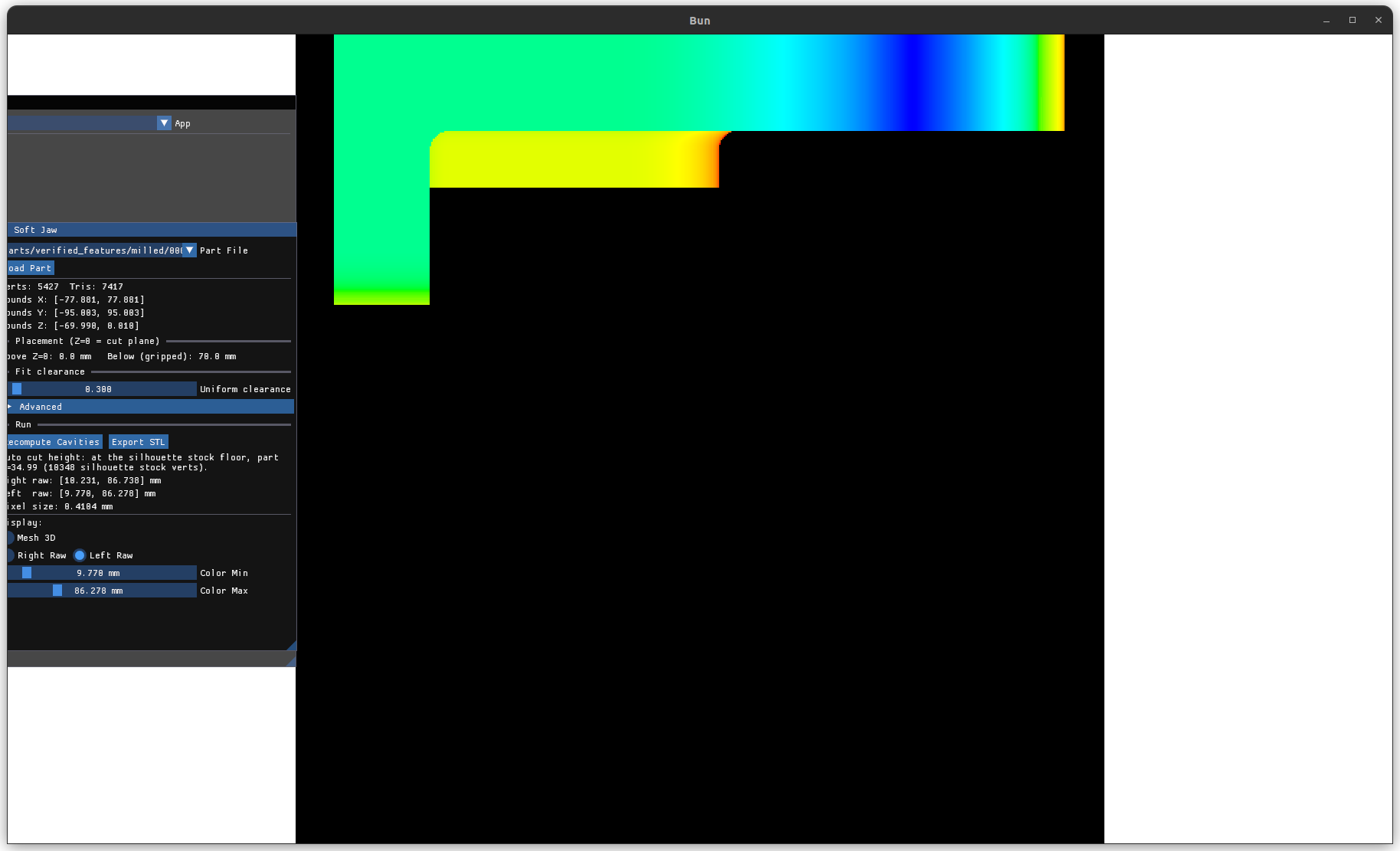
Task: Click the auto cut height message text
Action: pos(143,463)
